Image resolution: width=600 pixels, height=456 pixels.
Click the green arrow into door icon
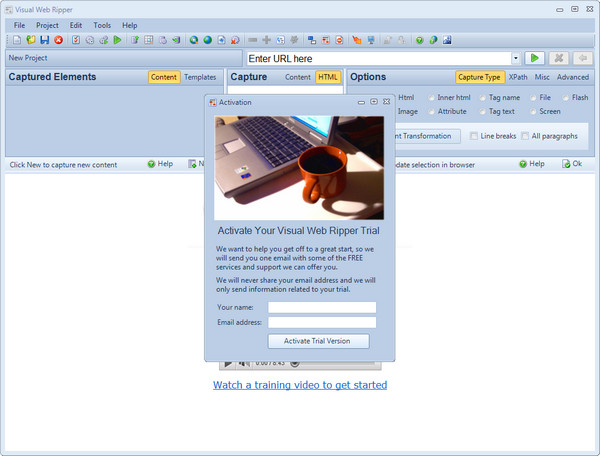[176, 40]
